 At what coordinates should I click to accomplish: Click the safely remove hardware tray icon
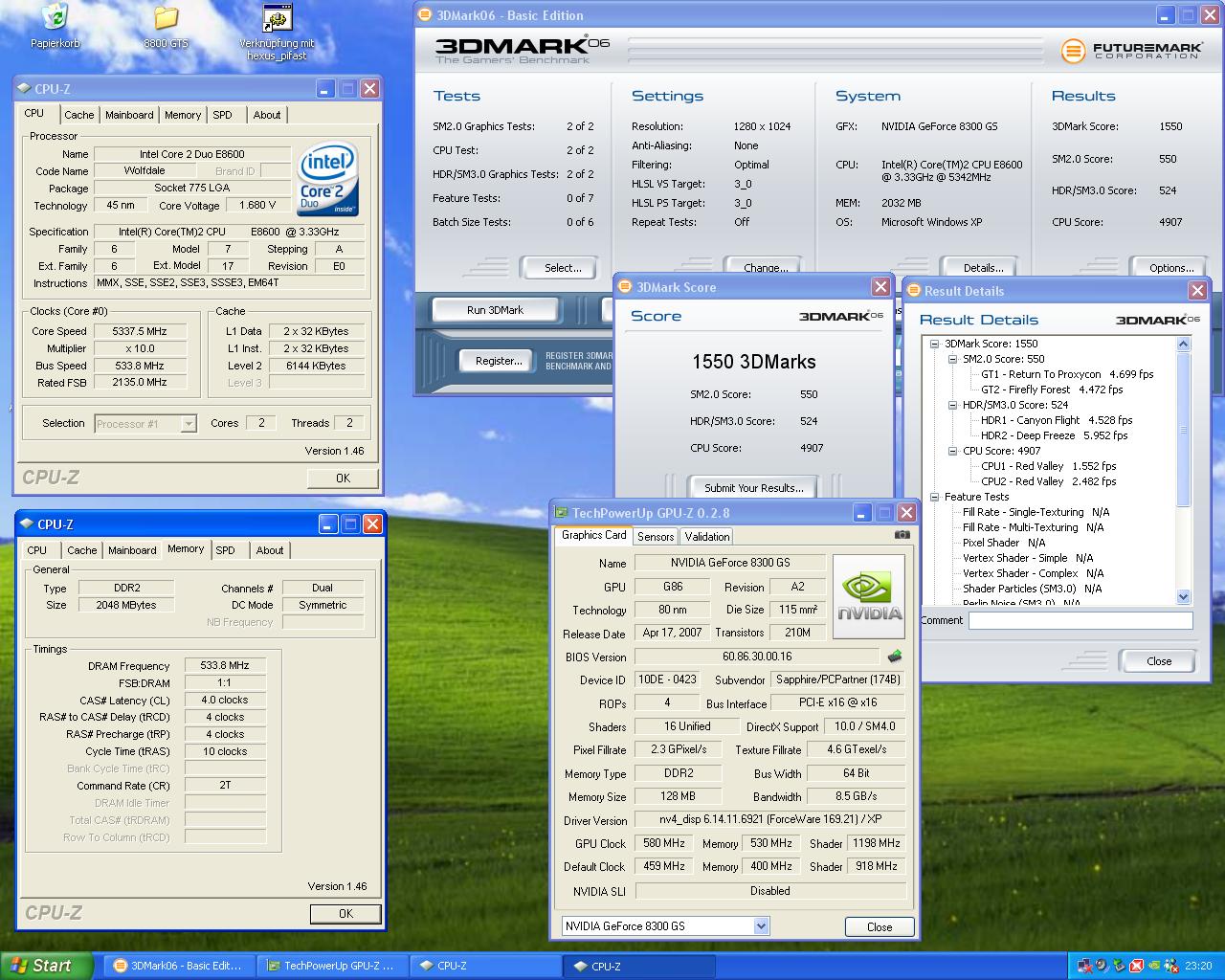click(x=1119, y=966)
